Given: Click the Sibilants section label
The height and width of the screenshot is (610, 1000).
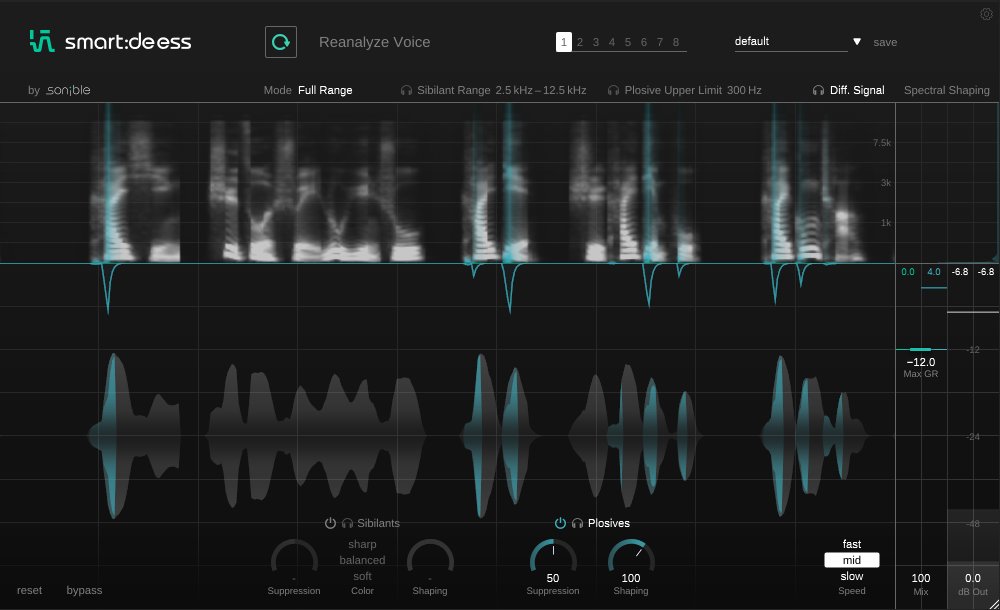Looking at the screenshot, I should tap(378, 523).
